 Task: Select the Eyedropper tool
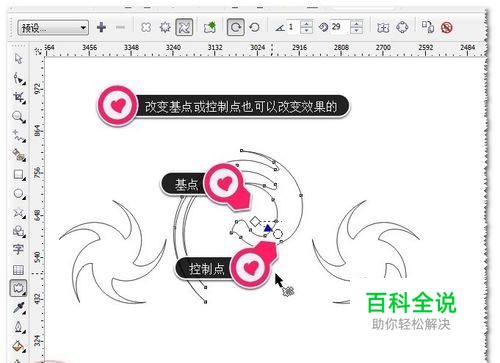point(19,308)
